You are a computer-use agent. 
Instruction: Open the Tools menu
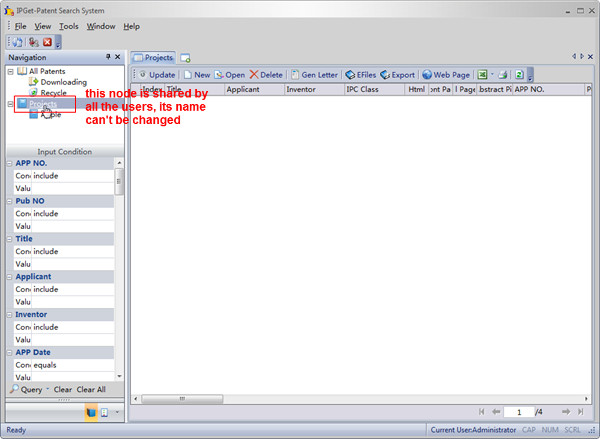tap(68, 26)
